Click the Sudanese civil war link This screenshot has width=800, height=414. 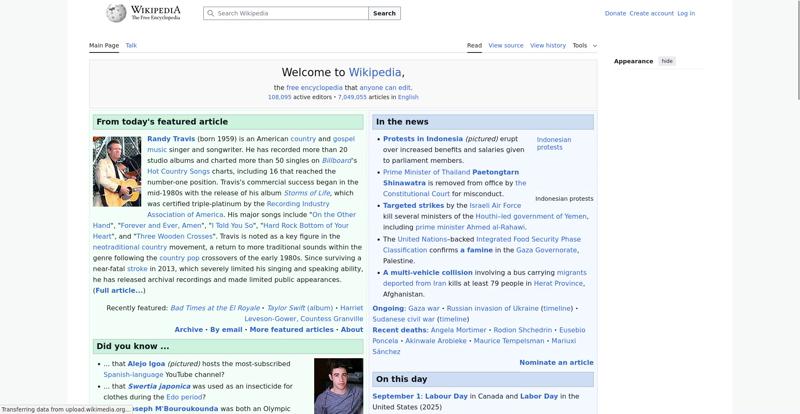(404, 319)
